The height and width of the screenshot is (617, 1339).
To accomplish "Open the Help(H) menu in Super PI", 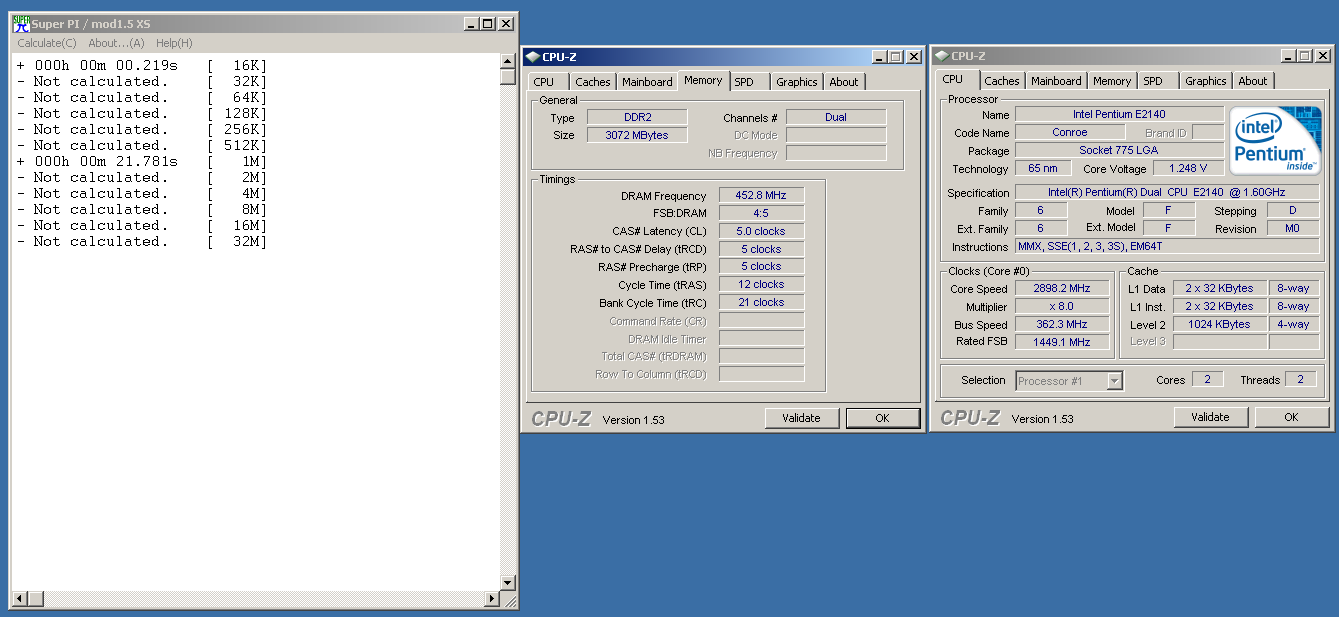I will click(x=174, y=43).
